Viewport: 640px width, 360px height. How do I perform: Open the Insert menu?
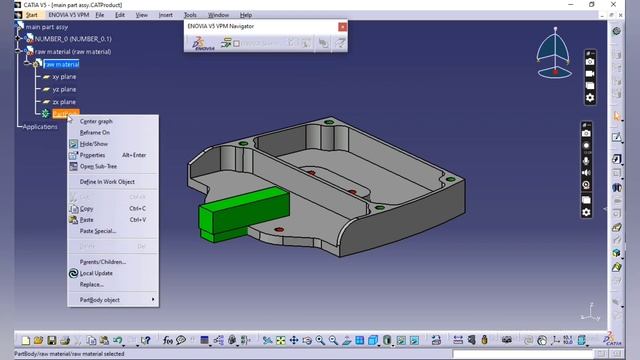click(x=165, y=15)
